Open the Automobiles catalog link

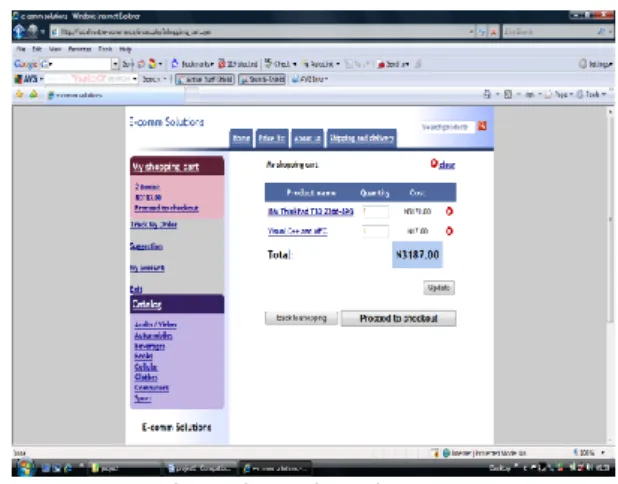pos(153,336)
